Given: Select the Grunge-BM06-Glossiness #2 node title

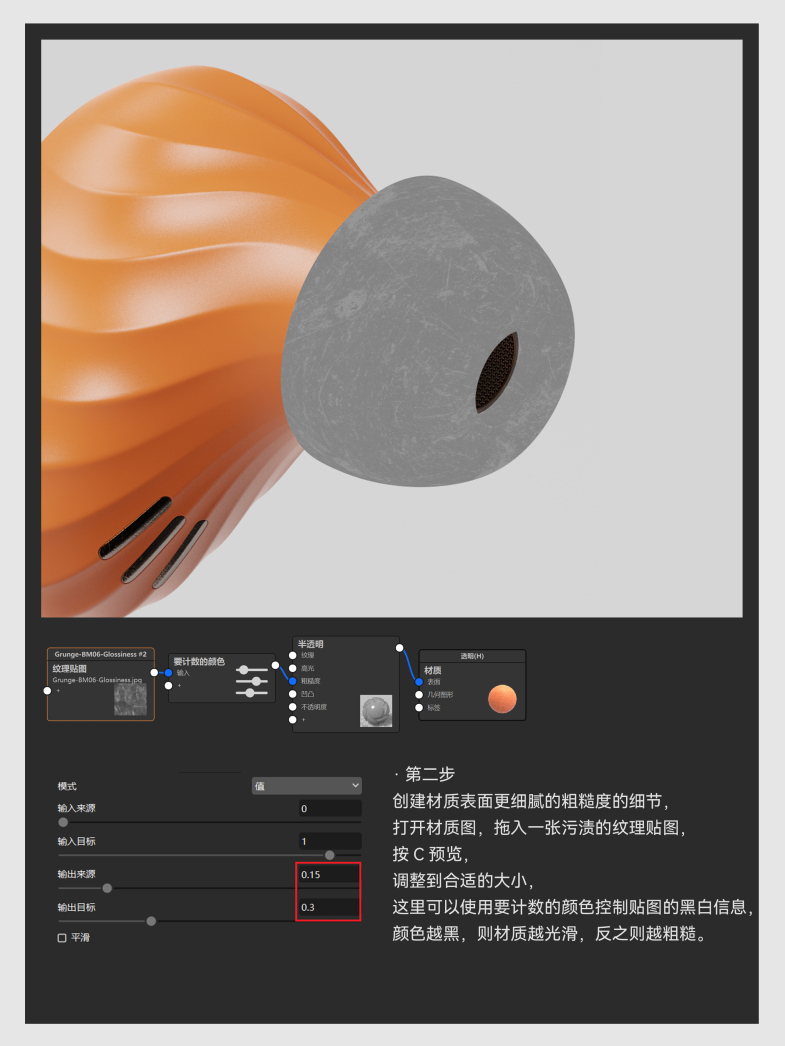Looking at the screenshot, I should click(100, 654).
